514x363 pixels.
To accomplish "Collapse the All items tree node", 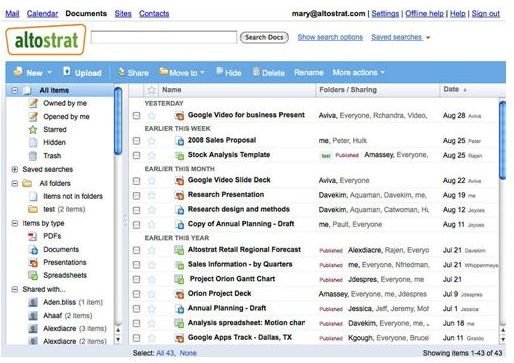I will [15, 90].
